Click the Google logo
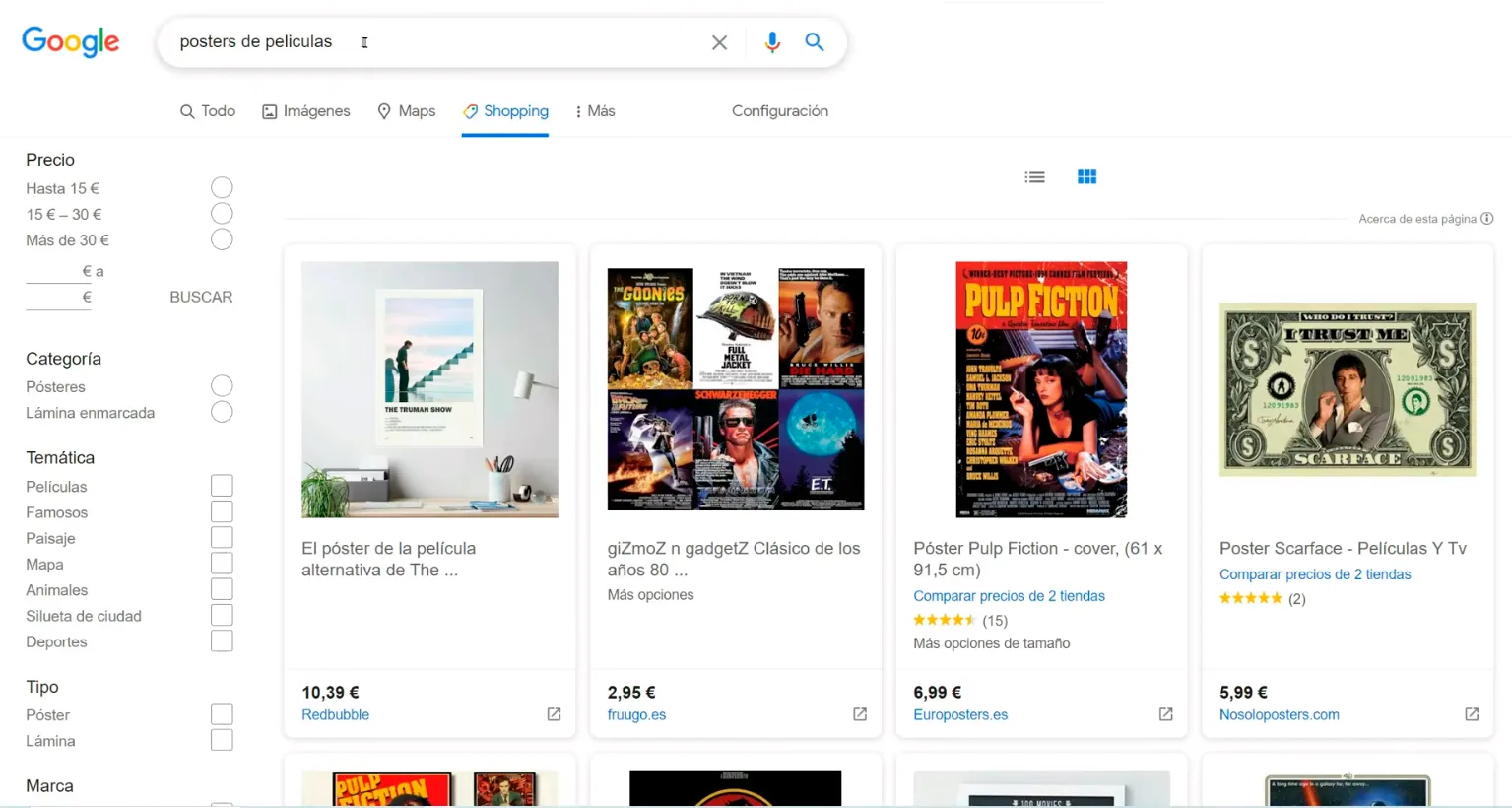Viewport: 1512px width, 808px height. [71, 41]
